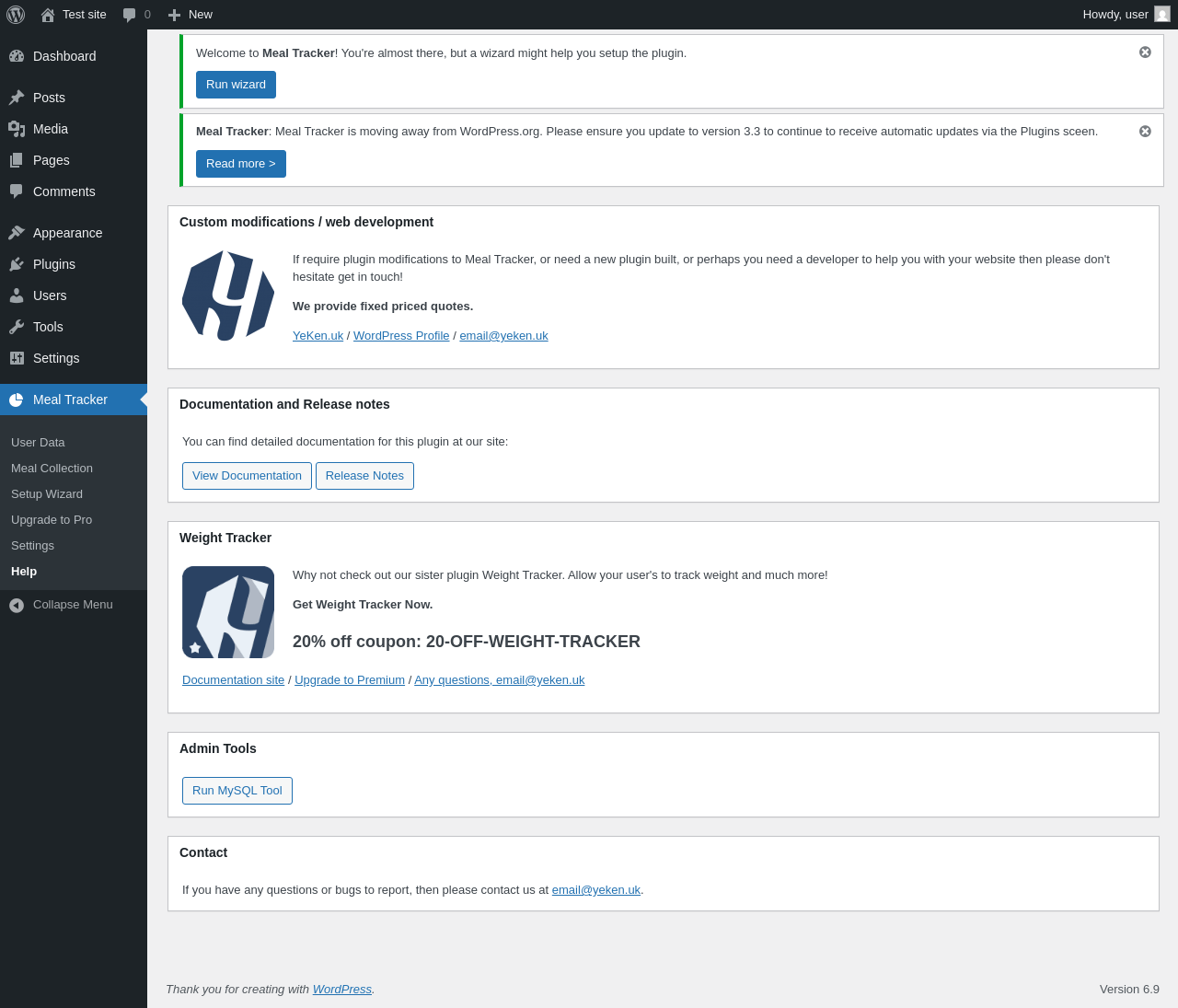Open WordPress Settings menu label
Image resolution: width=1178 pixels, height=1008 pixels.
tap(56, 358)
